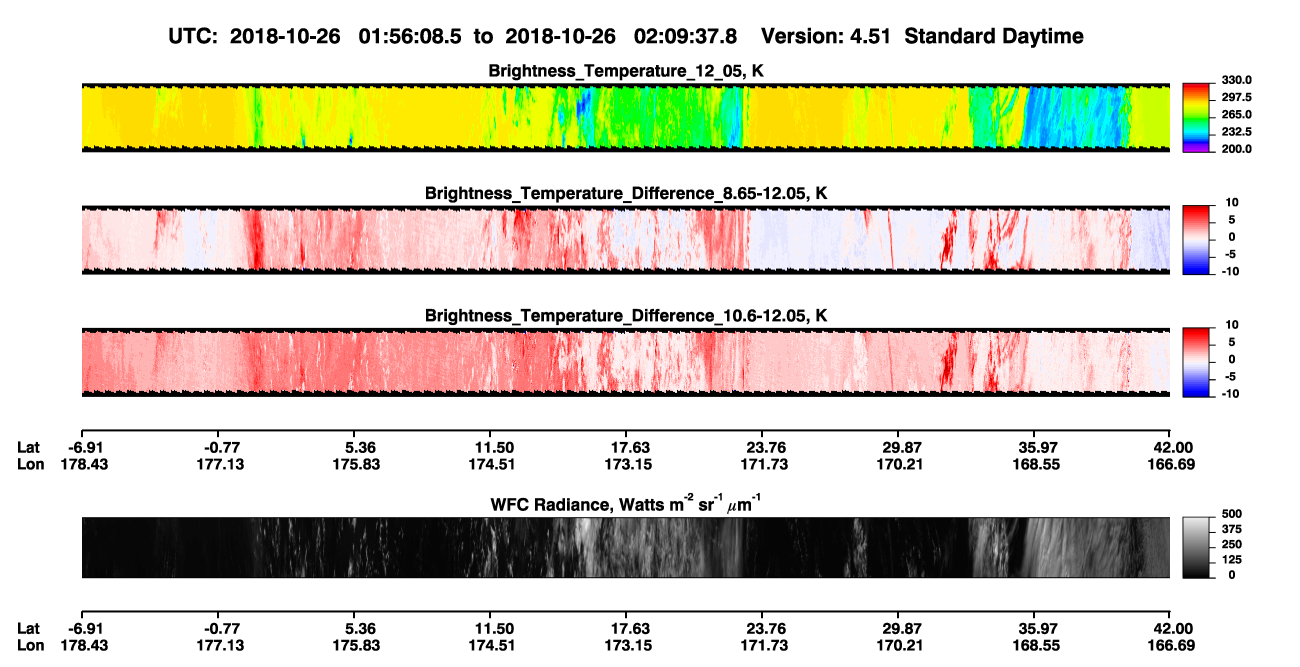Click latitude 17.63 on the axis beneath WFC Radiance

coord(626,629)
